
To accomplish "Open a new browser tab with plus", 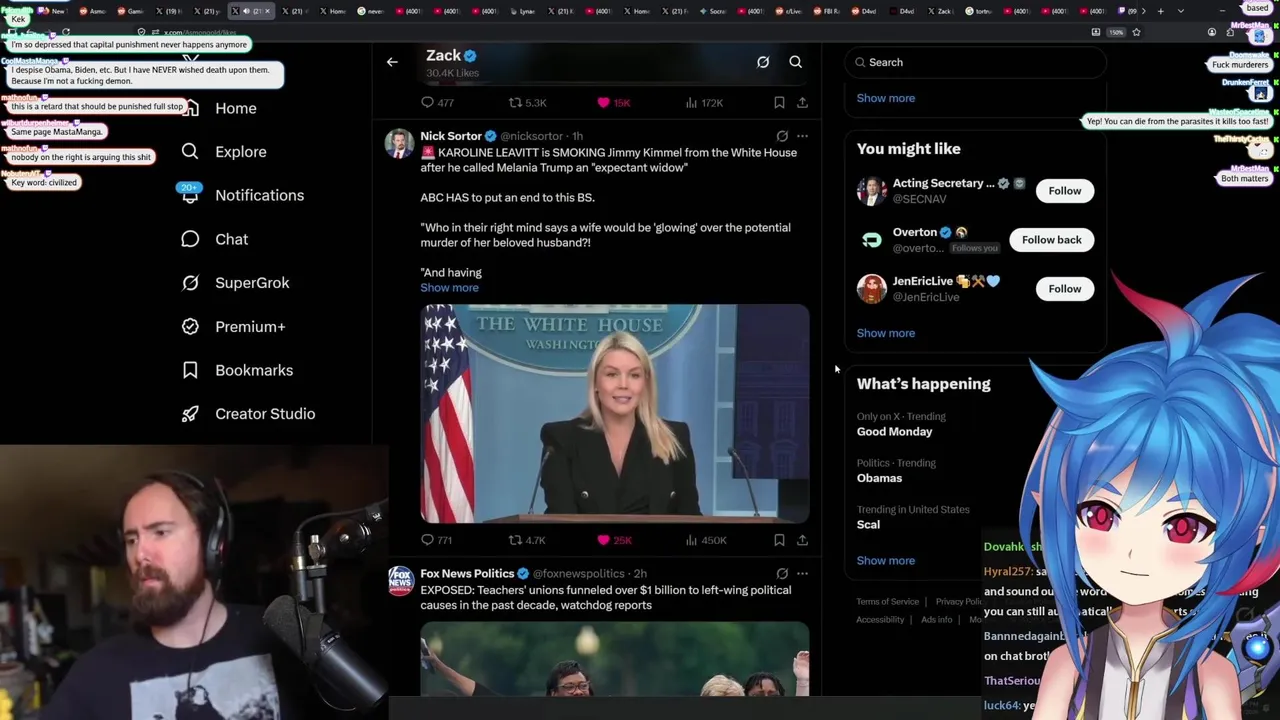I will (x=1160, y=11).
